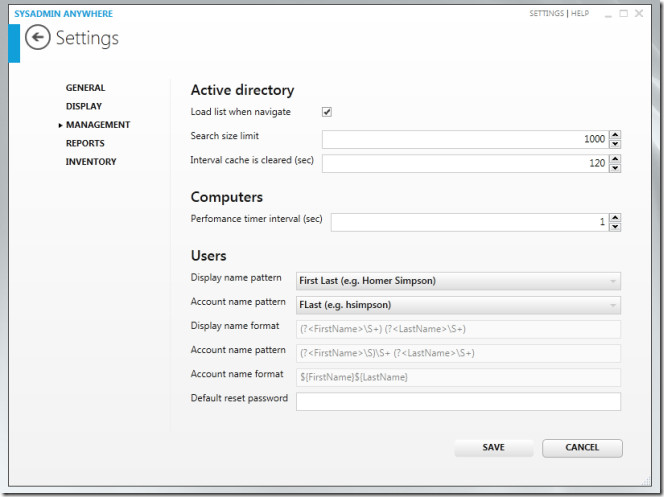Increase the Search size limit value
This screenshot has width=664, height=497.
point(615,135)
